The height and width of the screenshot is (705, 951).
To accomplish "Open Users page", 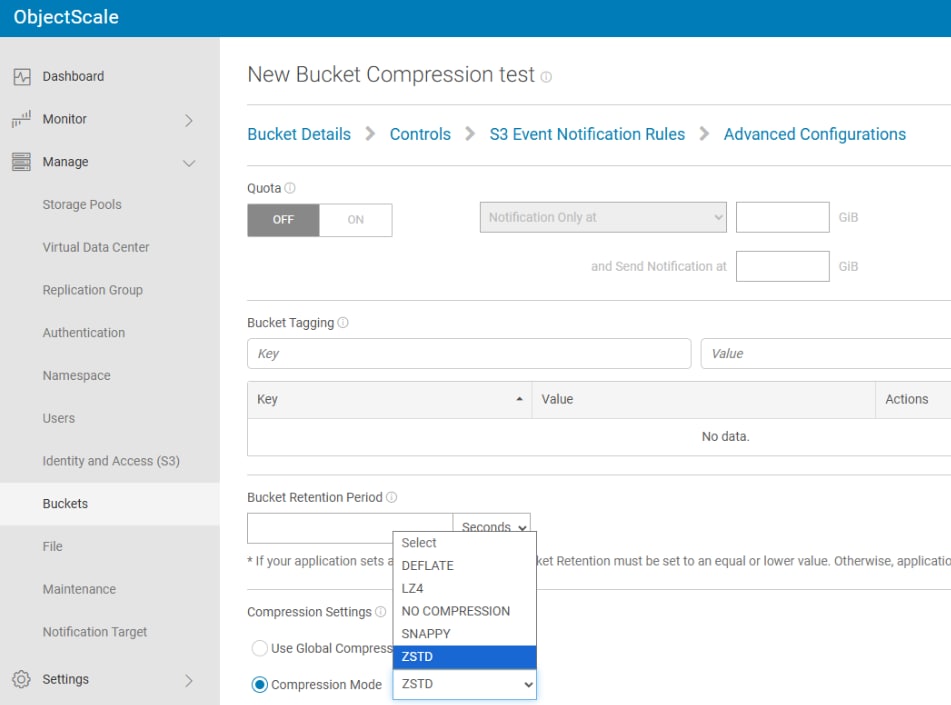I will coord(59,418).
